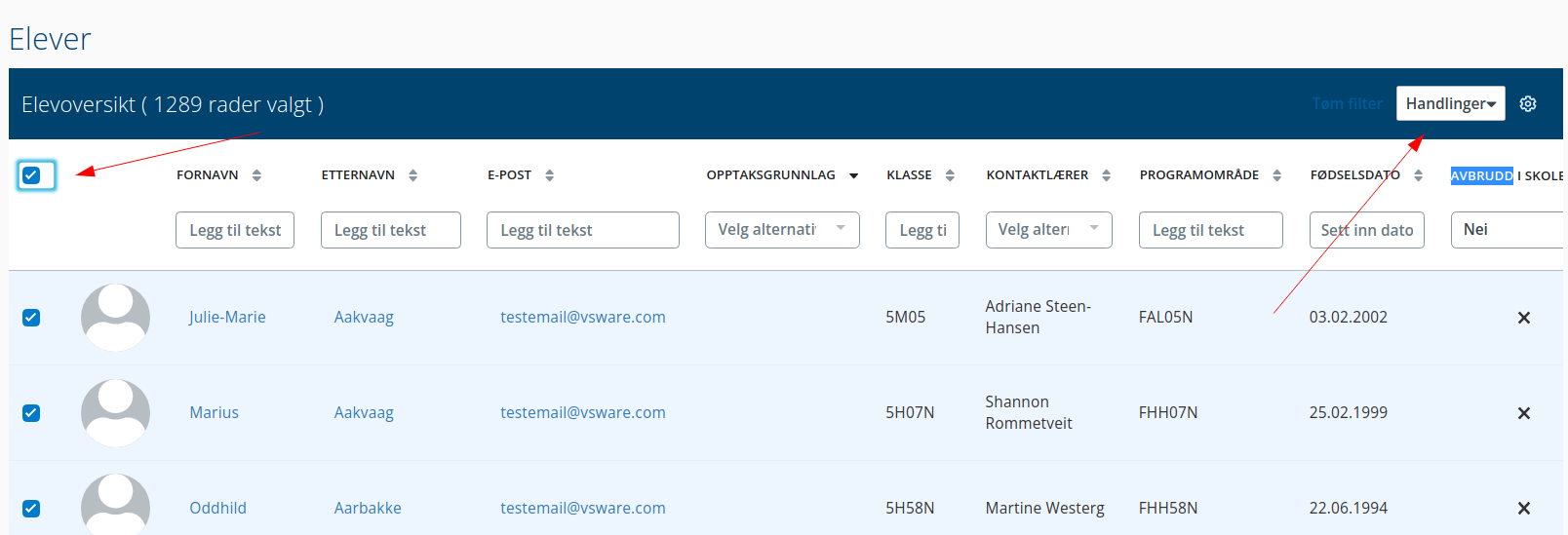Expand the Kontaktlærer filter dropdown
Viewport: 1568px width, 535px height.
click(1047, 230)
